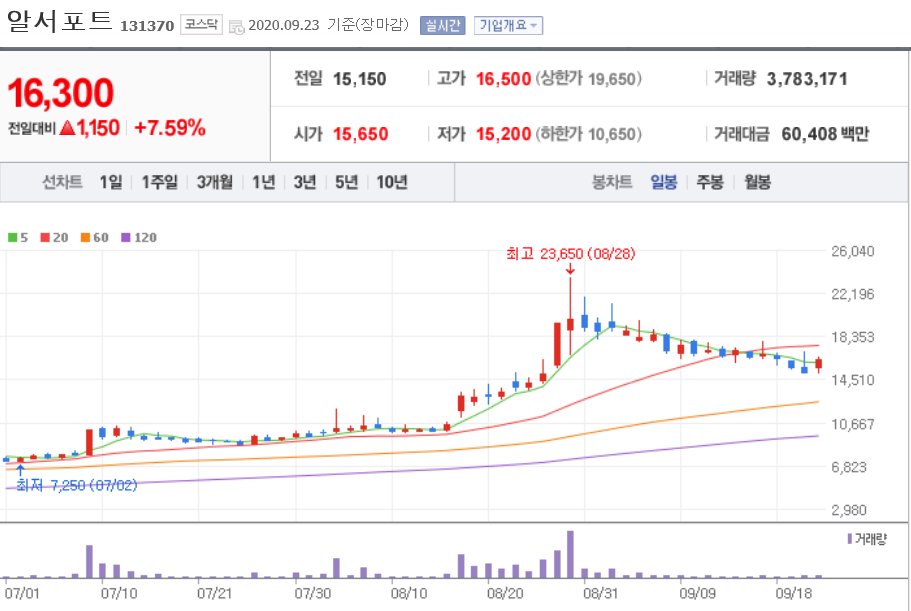
Task: Click the purple 120-day moving average swatch
Action: [125, 238]
